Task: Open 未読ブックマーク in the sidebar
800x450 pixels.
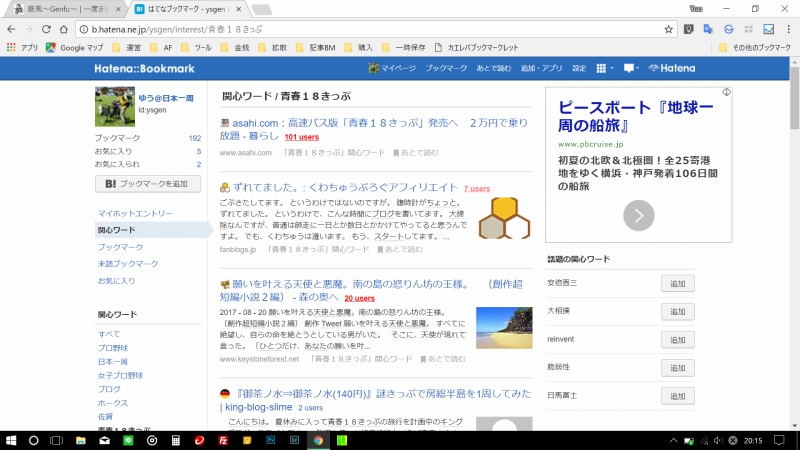Action: pyautogui.click(x=128, y=264)
